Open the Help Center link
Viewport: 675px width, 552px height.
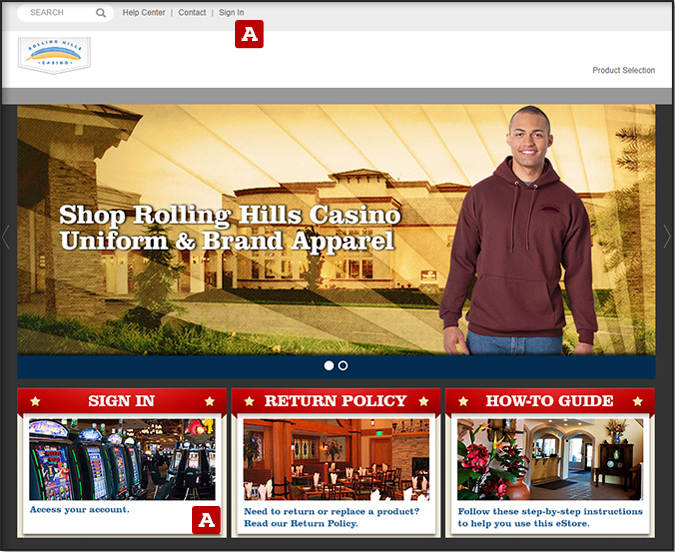coord(144,13)
